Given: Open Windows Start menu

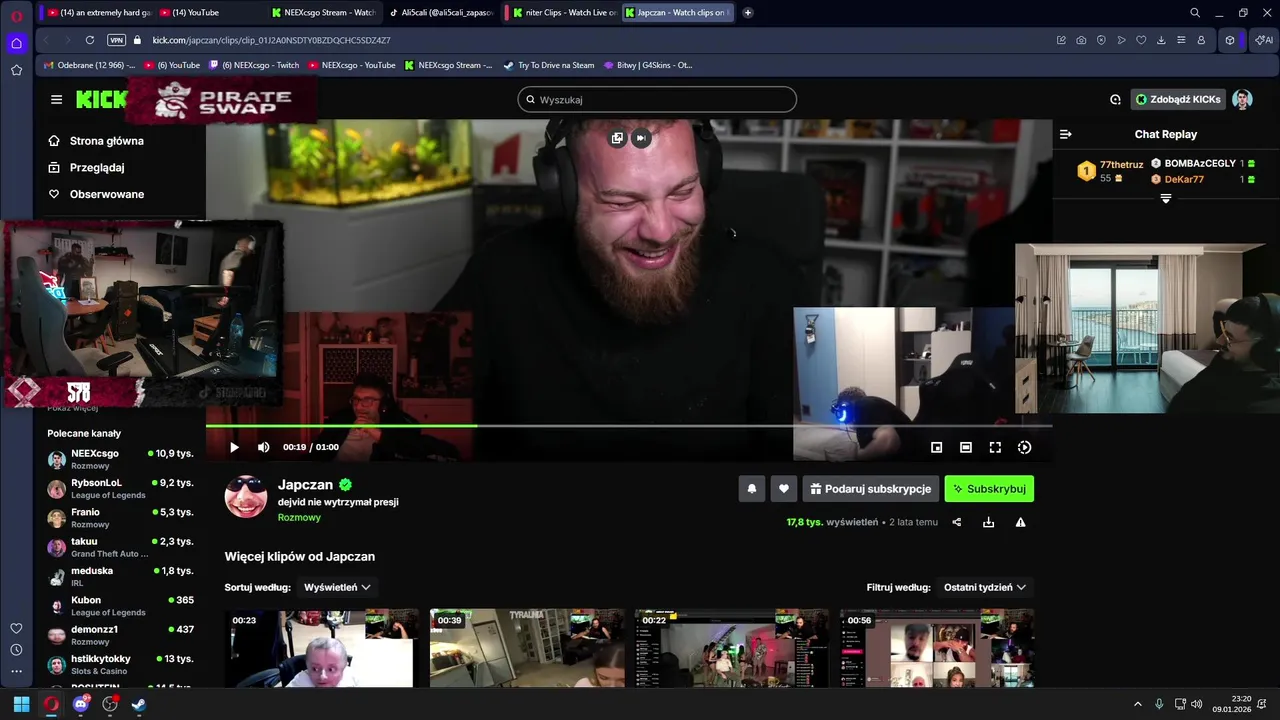Looking at the screenshot, I should pos(21,704).
